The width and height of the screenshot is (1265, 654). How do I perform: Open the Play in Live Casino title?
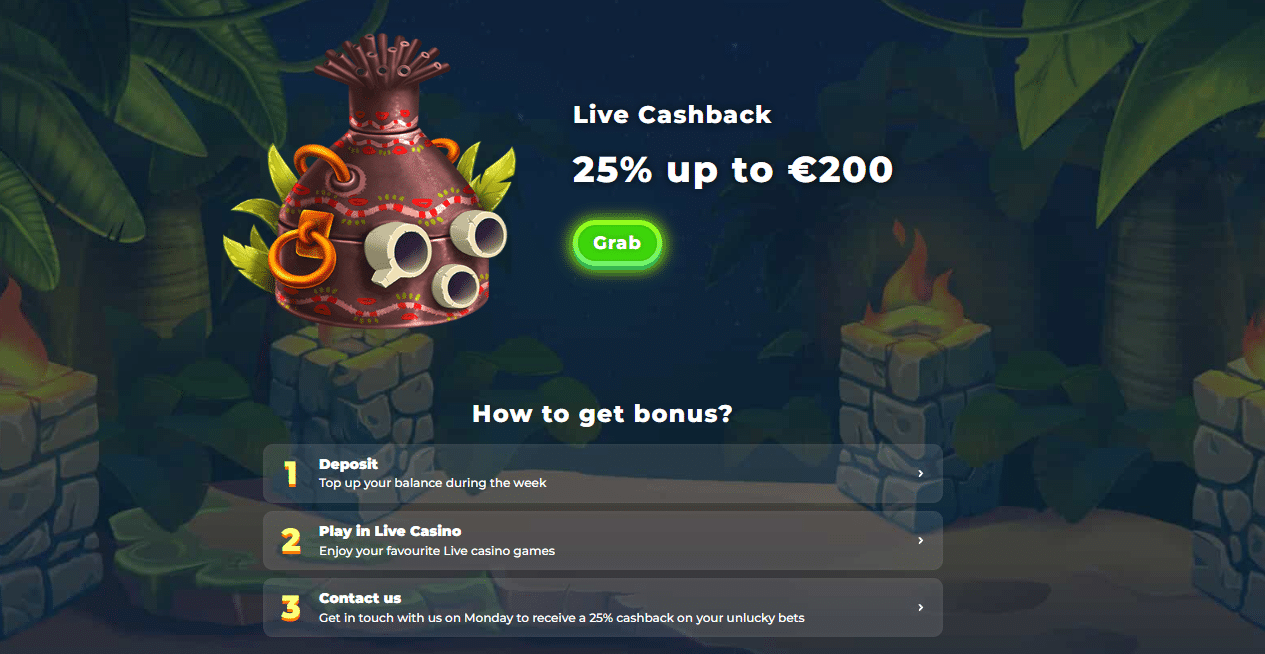[390, 531]
